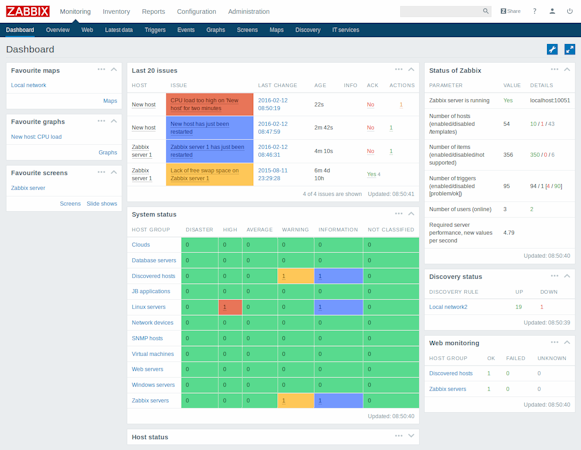Click the dashboard configure wrench button
The height and width of the screenshot is (450, 581).
point(552,49)
